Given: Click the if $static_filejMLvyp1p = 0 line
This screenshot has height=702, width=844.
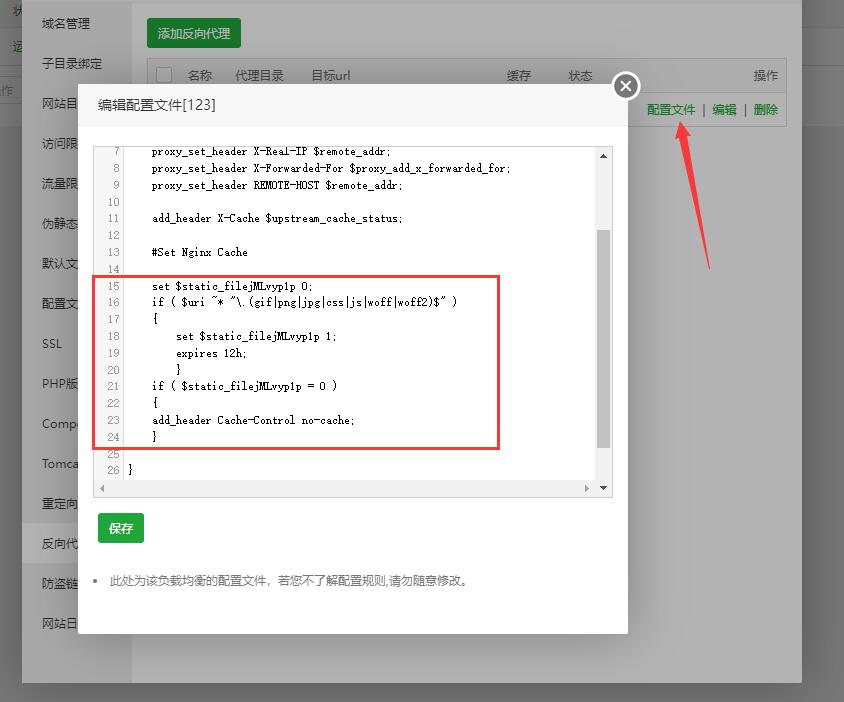Looking at the screenshot, I should click(x=244, y=386).
